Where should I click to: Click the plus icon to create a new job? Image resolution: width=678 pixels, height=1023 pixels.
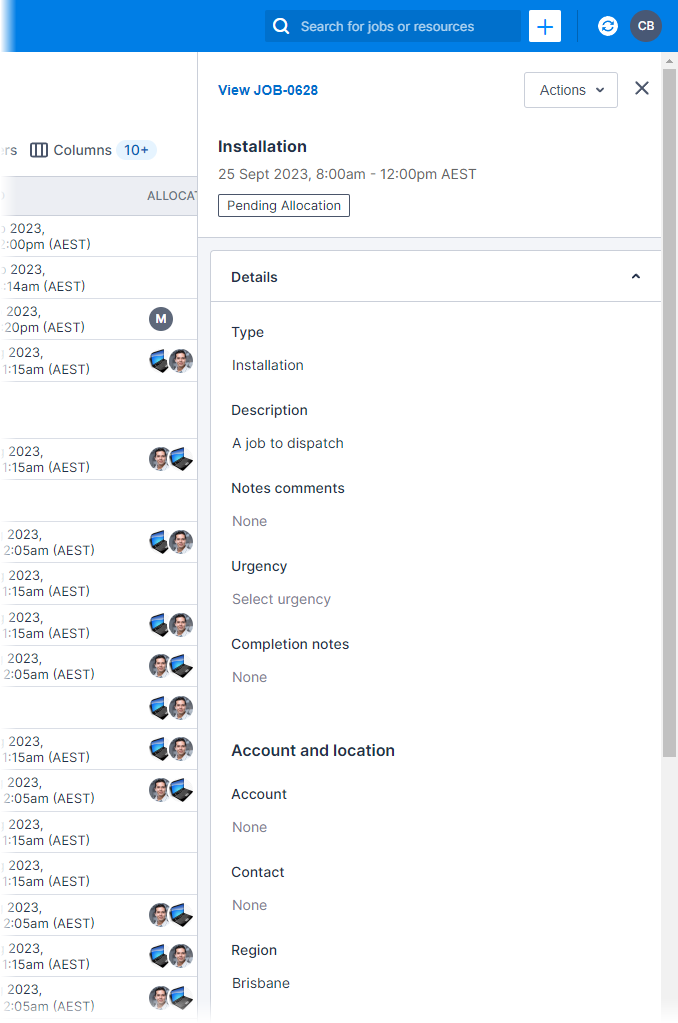[x=544, y=26]
